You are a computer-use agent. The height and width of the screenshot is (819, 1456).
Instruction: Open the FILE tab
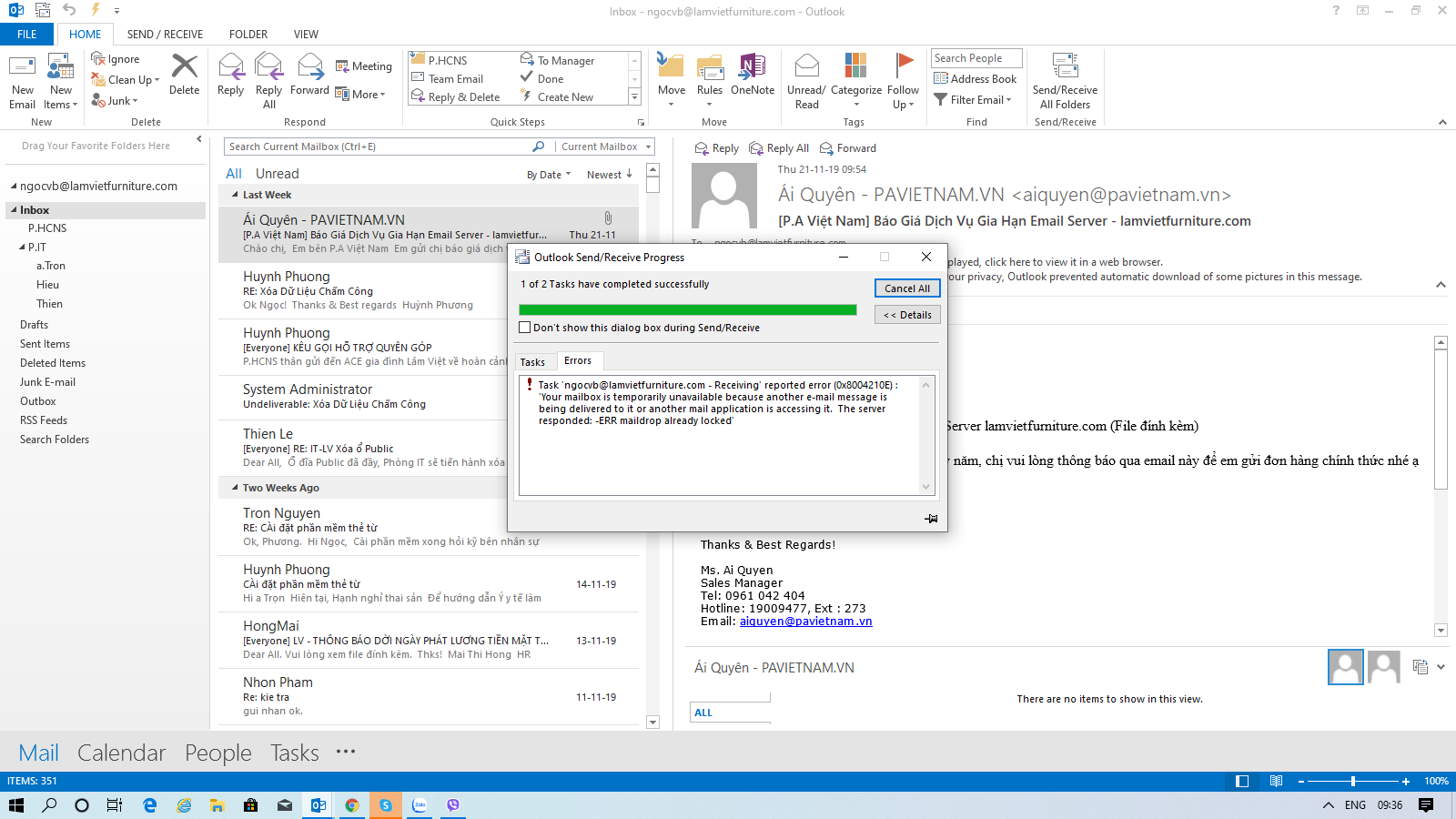pyautogui.click(x=27, y=35)
